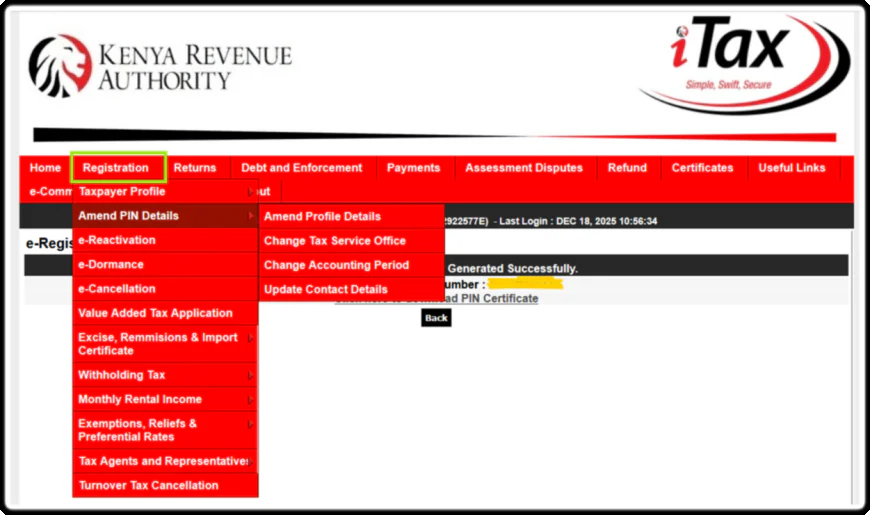
Task: Open the Returns menu
Action: (195, 168)
